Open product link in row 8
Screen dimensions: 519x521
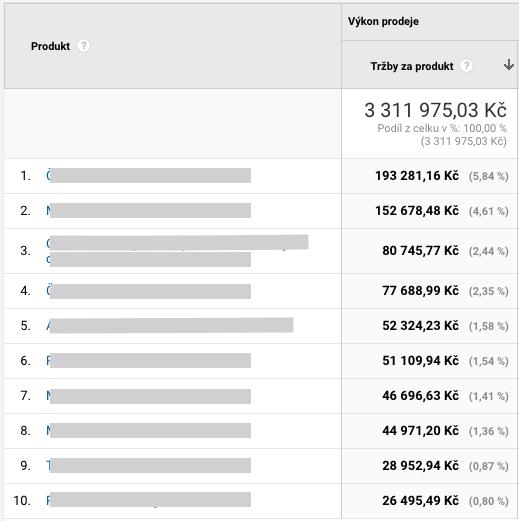(x=149, y=430)
